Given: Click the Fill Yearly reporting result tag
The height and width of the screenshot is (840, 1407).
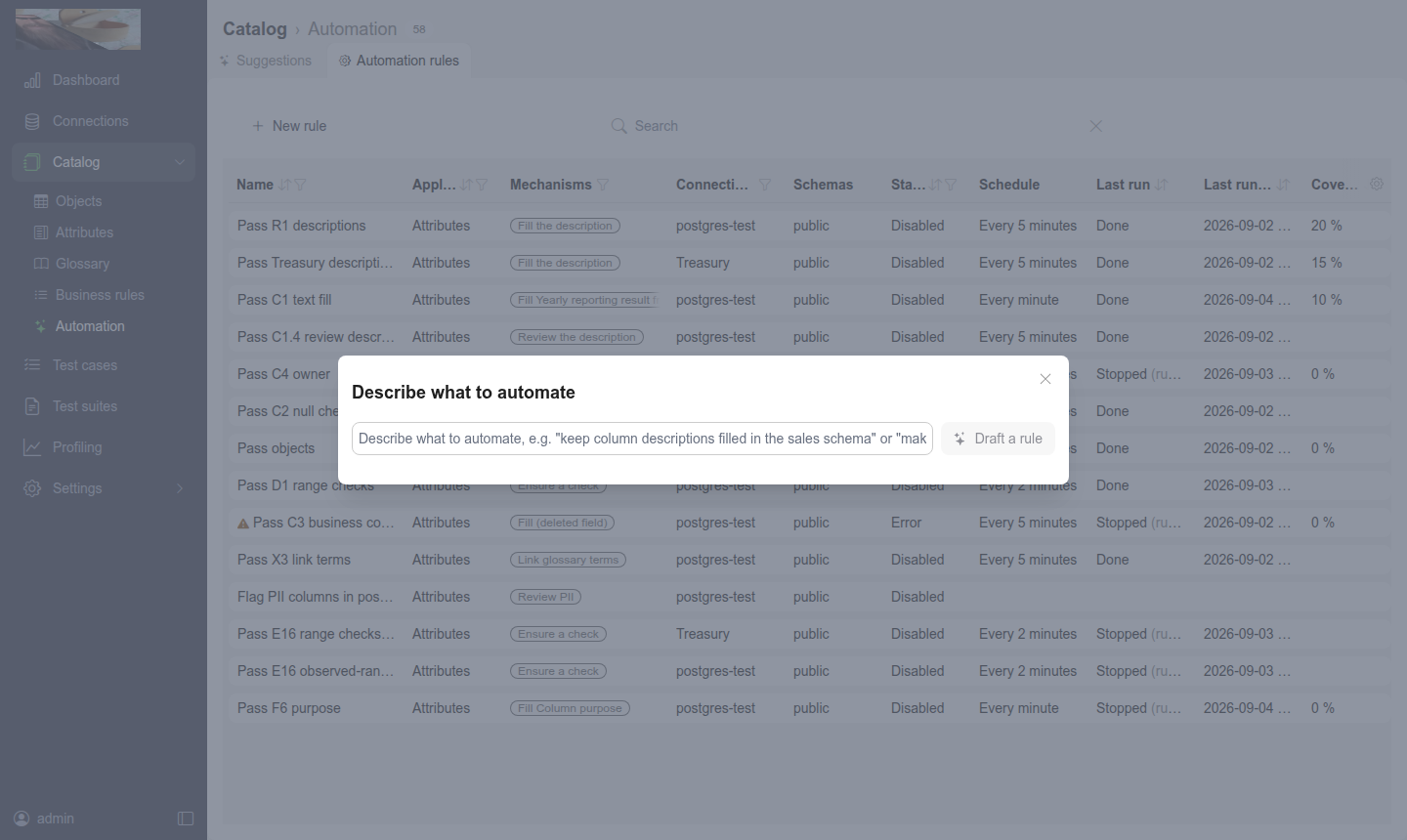Looking at the screenshot, I should coord(584,300).
